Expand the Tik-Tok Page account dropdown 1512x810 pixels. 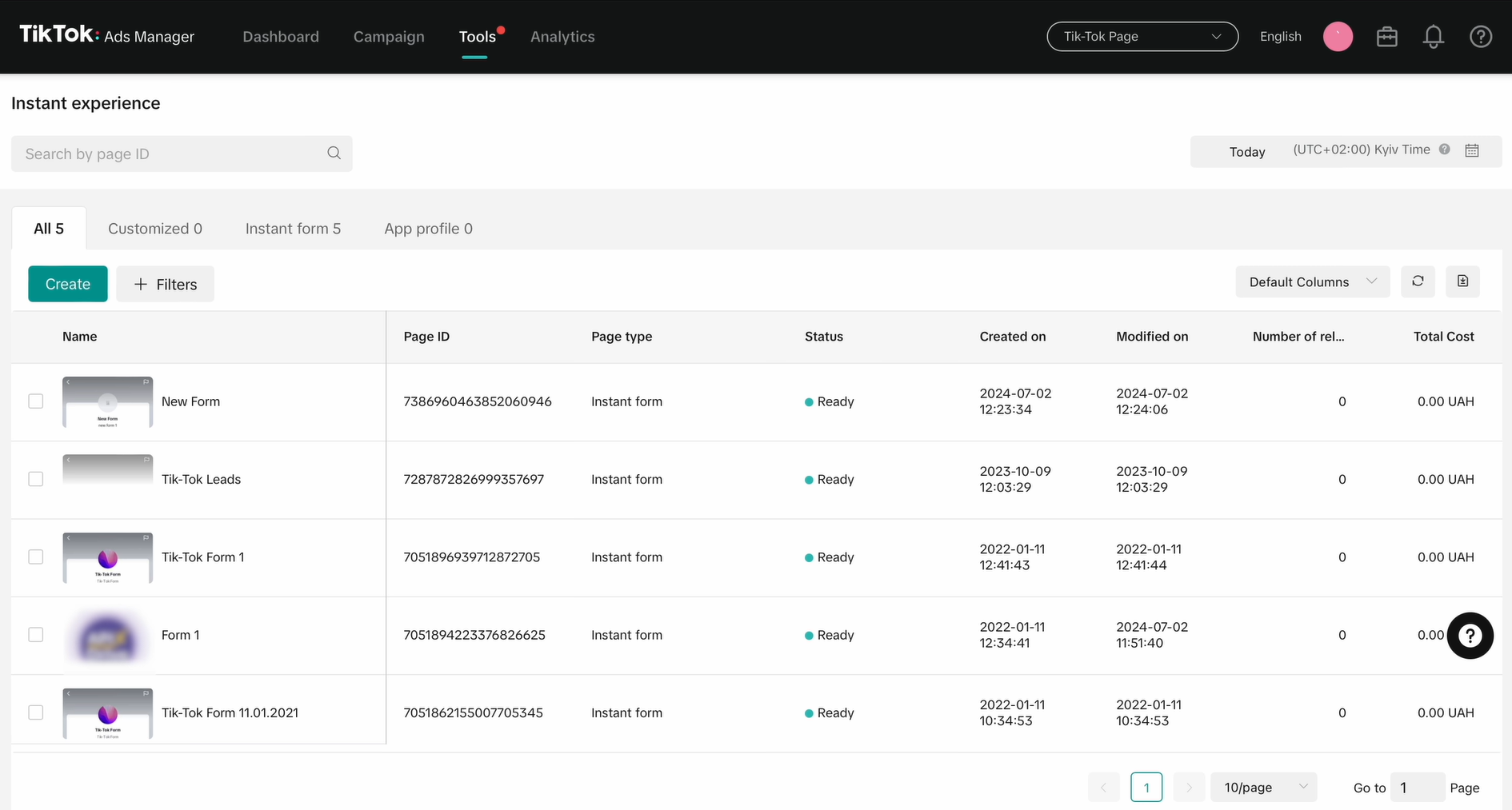click(x=1142, y=37)
